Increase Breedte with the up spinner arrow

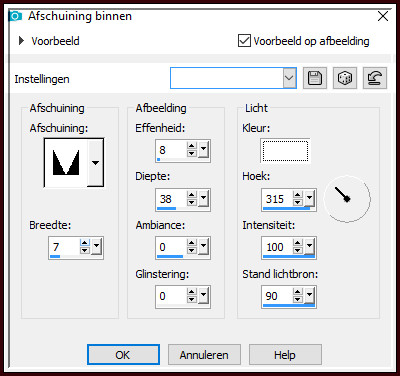point(85,243)
